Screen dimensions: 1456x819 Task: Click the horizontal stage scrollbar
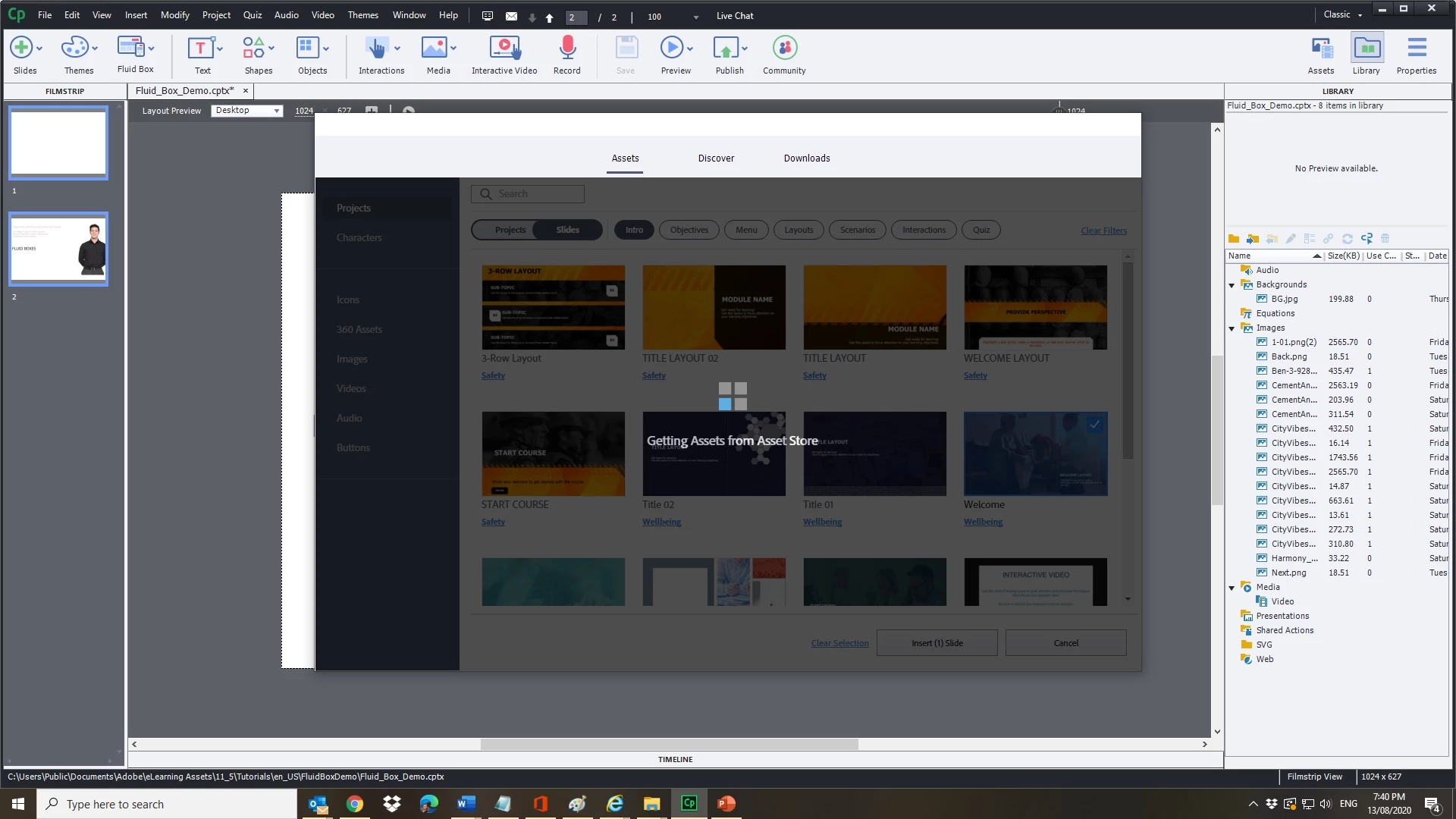click(x=669, y=745)
